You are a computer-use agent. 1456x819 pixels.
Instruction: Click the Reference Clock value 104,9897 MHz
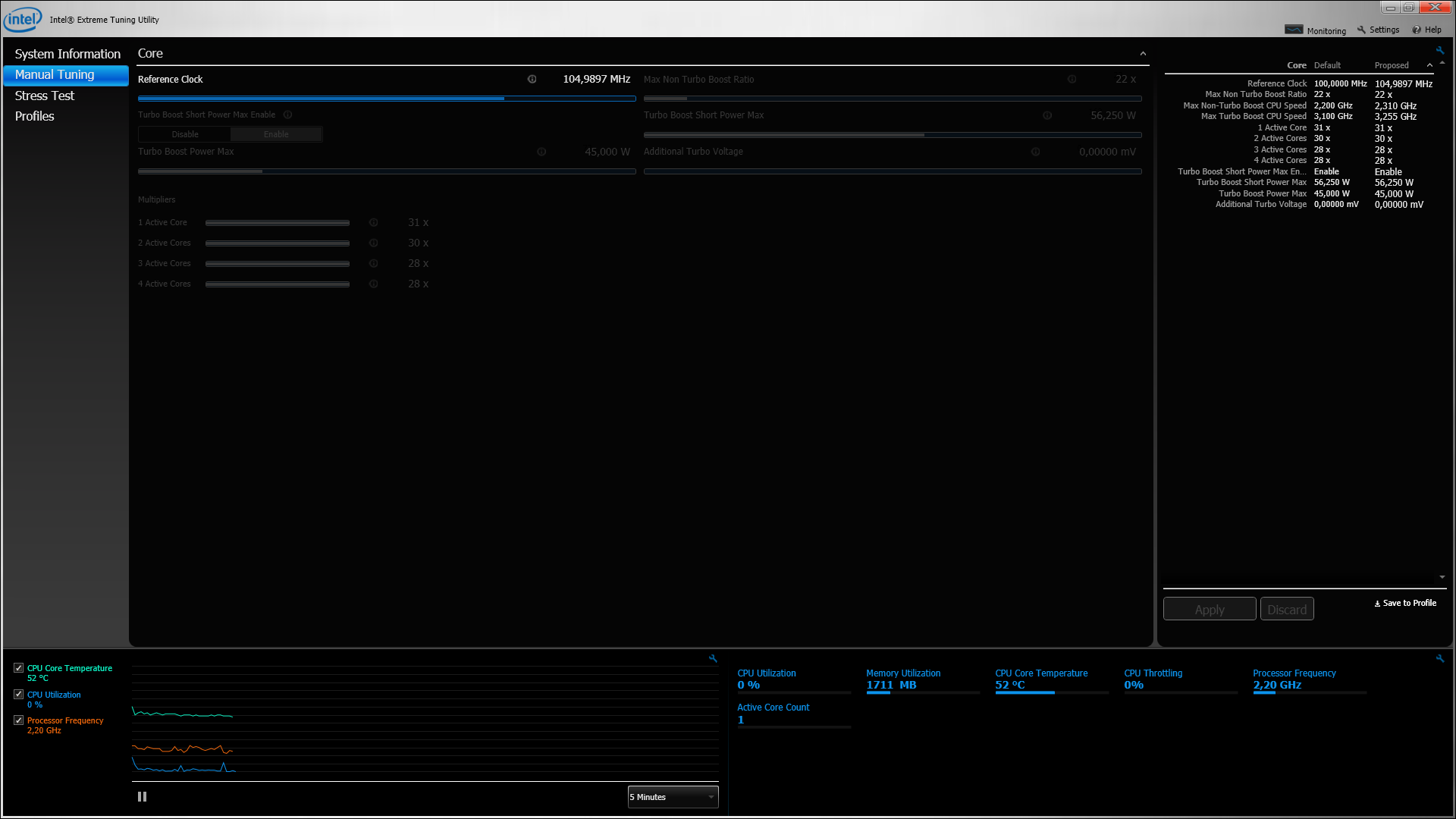(x=596, y=79)
